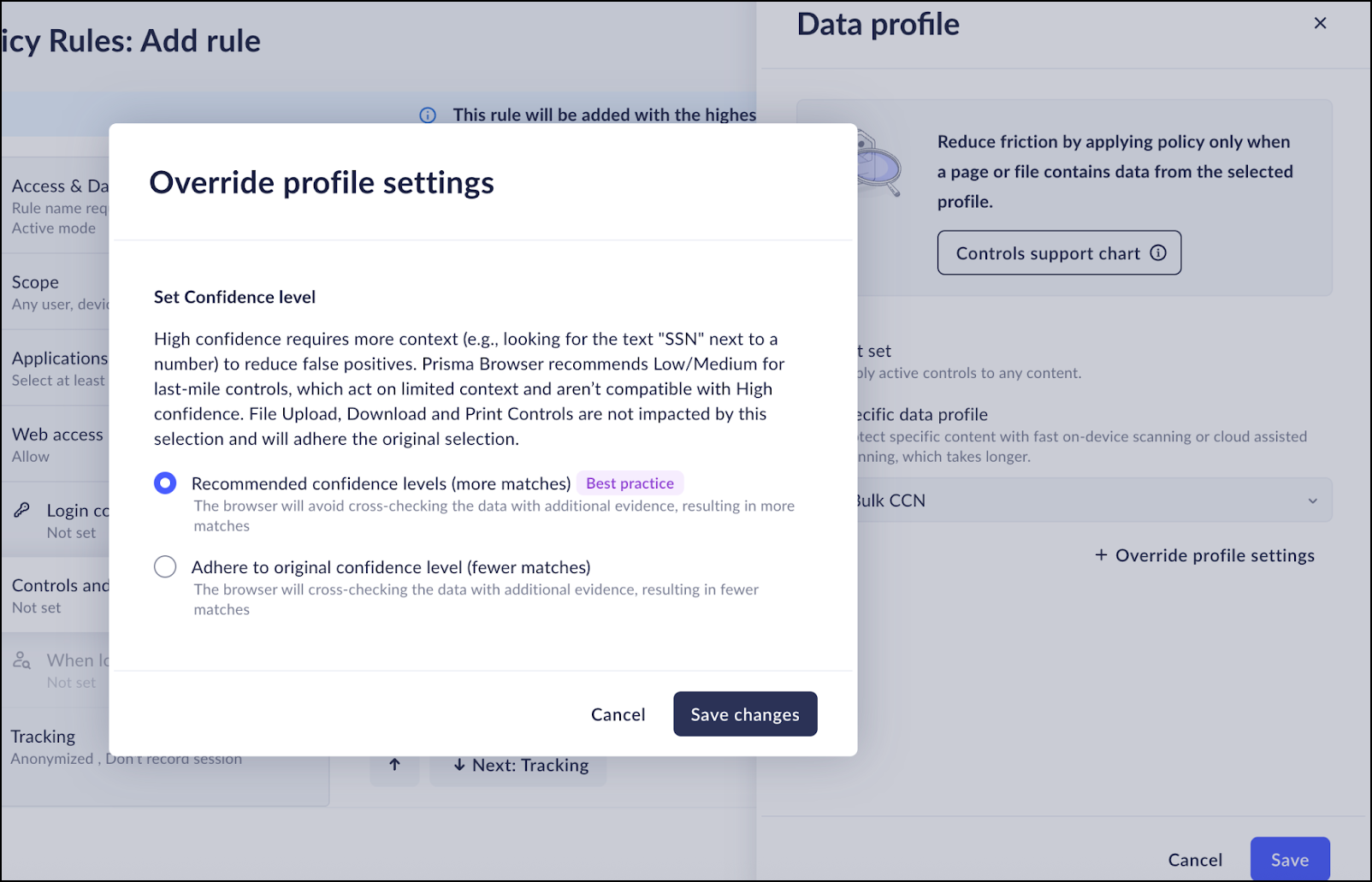Click the up arrow previous-step button
This screenshot has width=1372, height=882.
[394, 765]
